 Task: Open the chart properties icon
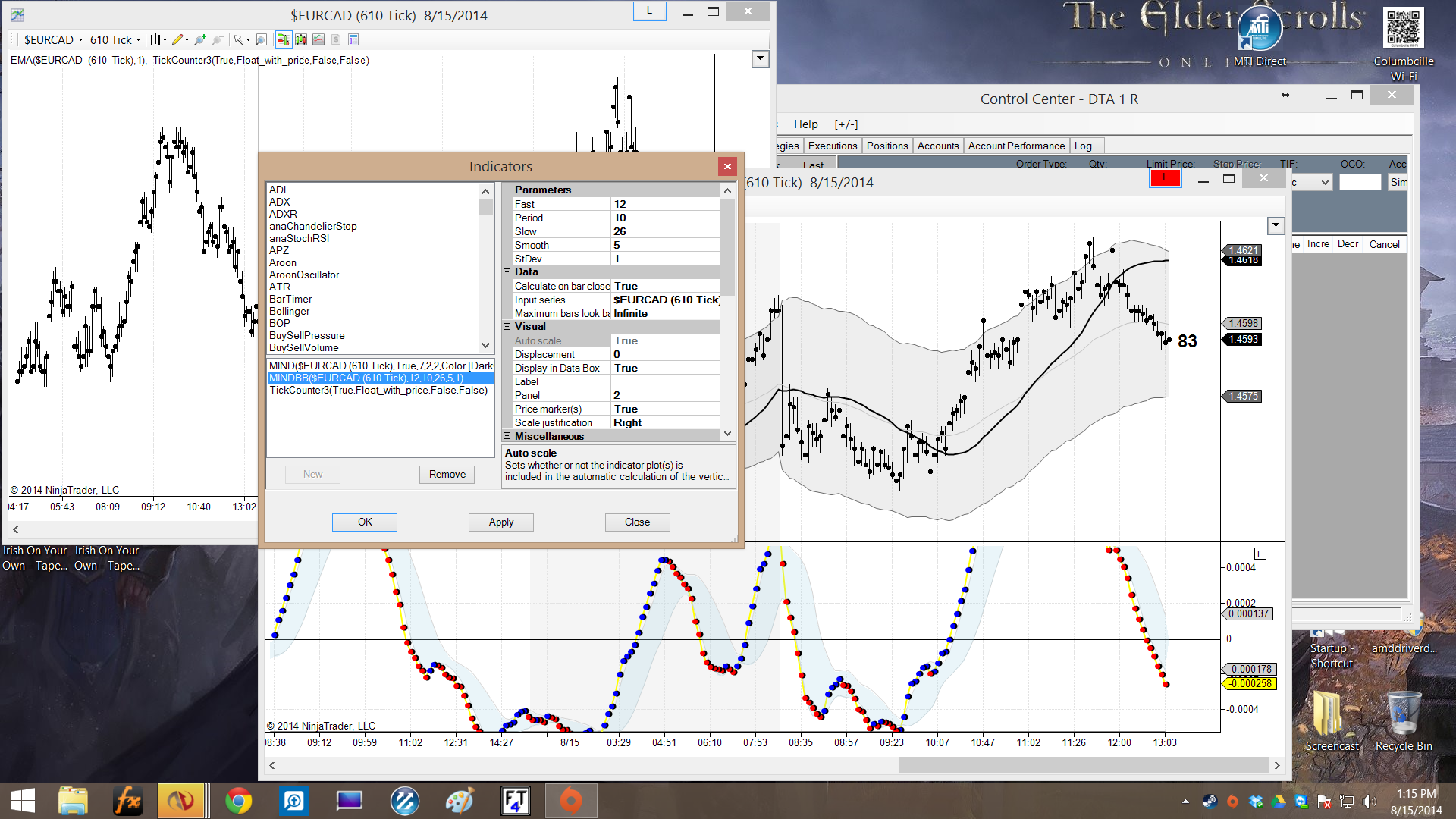pos(353,39)
